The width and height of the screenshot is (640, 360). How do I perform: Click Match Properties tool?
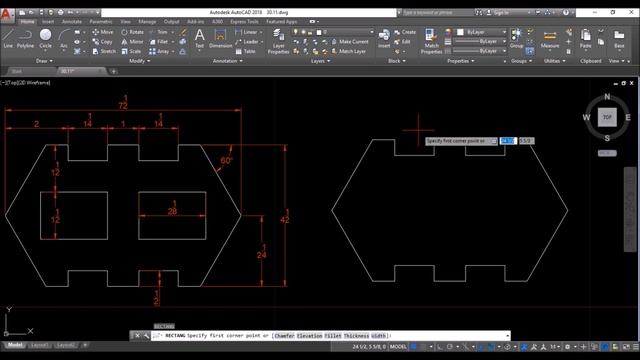point(431,41)
